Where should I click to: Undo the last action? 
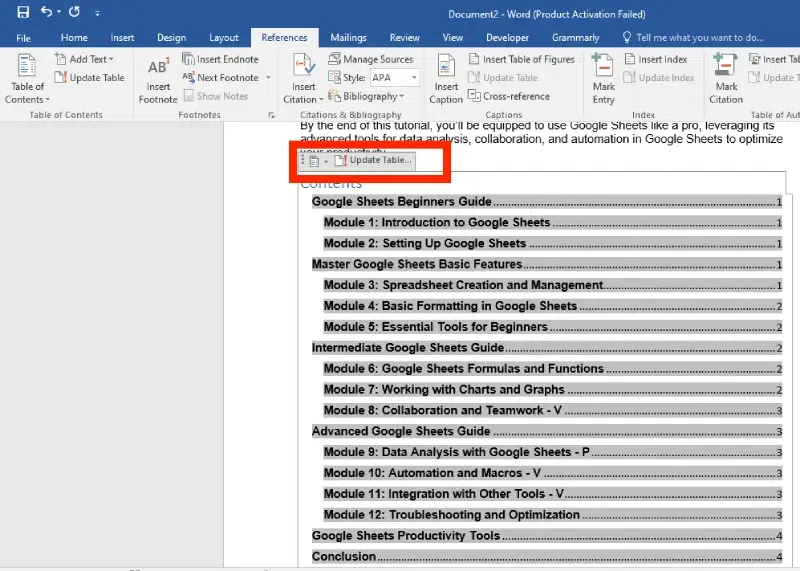pyautogui.click(x=46, y=11)
